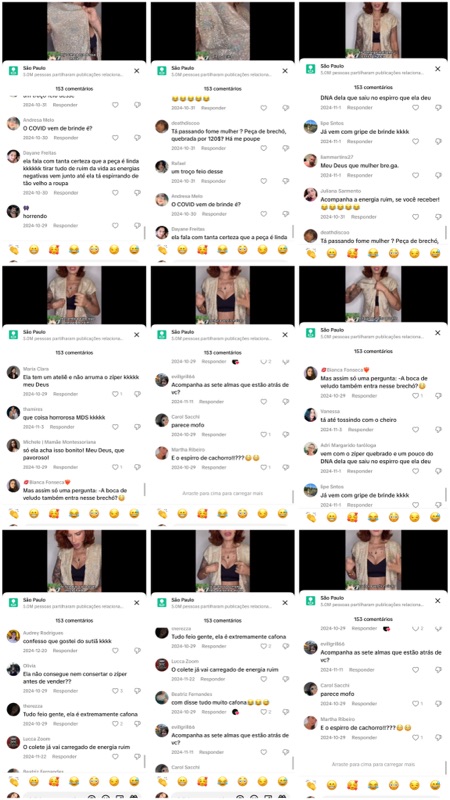Dislike Adri Margarido taróloga's zíper quebrado comment
Image resolution: width=450 pixels, height=800 pixels.
(x=438, y=471)
